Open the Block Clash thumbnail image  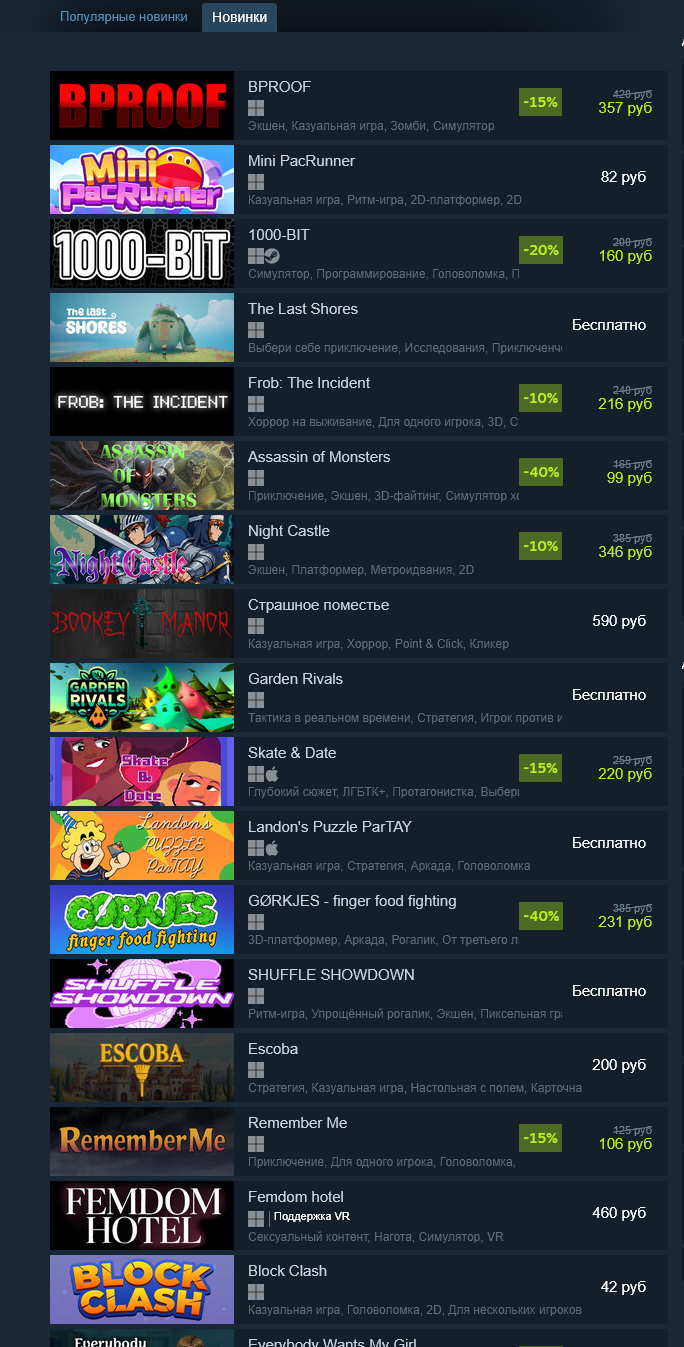click(142, 1290)
